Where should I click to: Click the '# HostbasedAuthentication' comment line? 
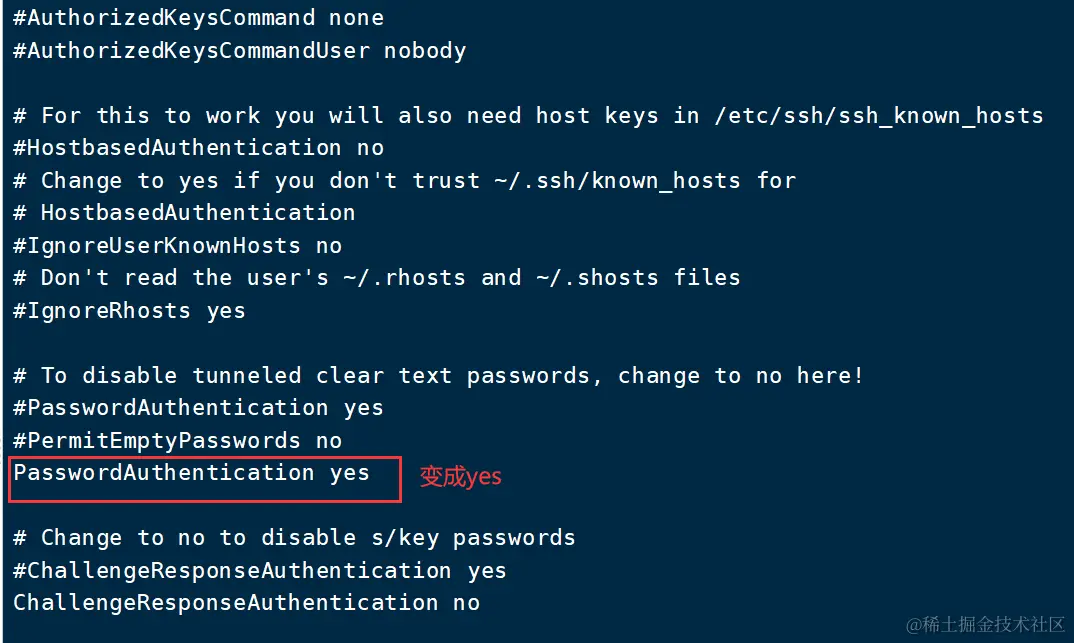(184, 213)
